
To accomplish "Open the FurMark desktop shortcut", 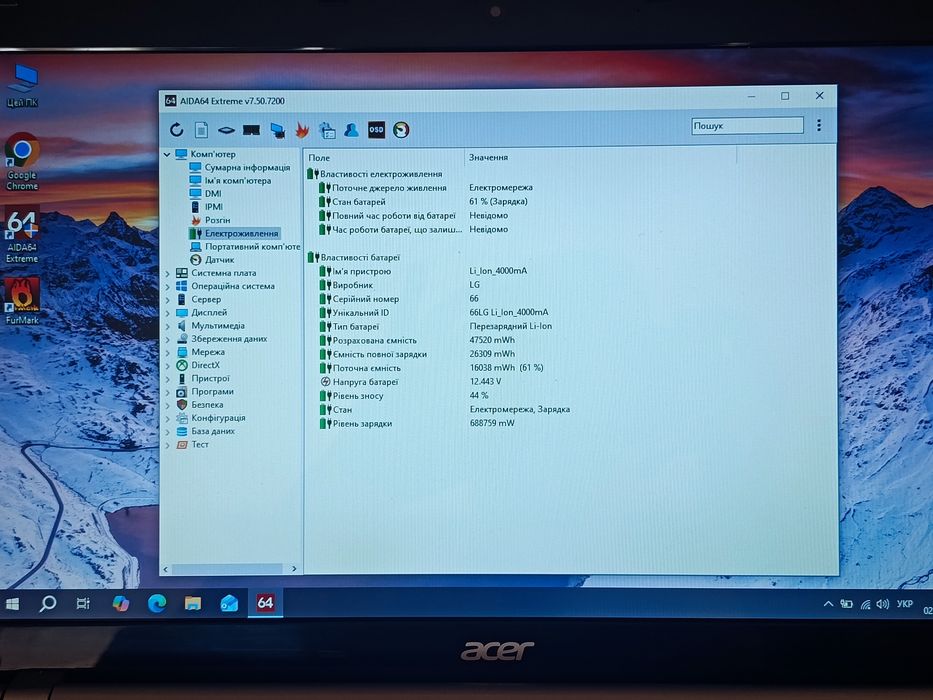I will [x=22, y=301].
